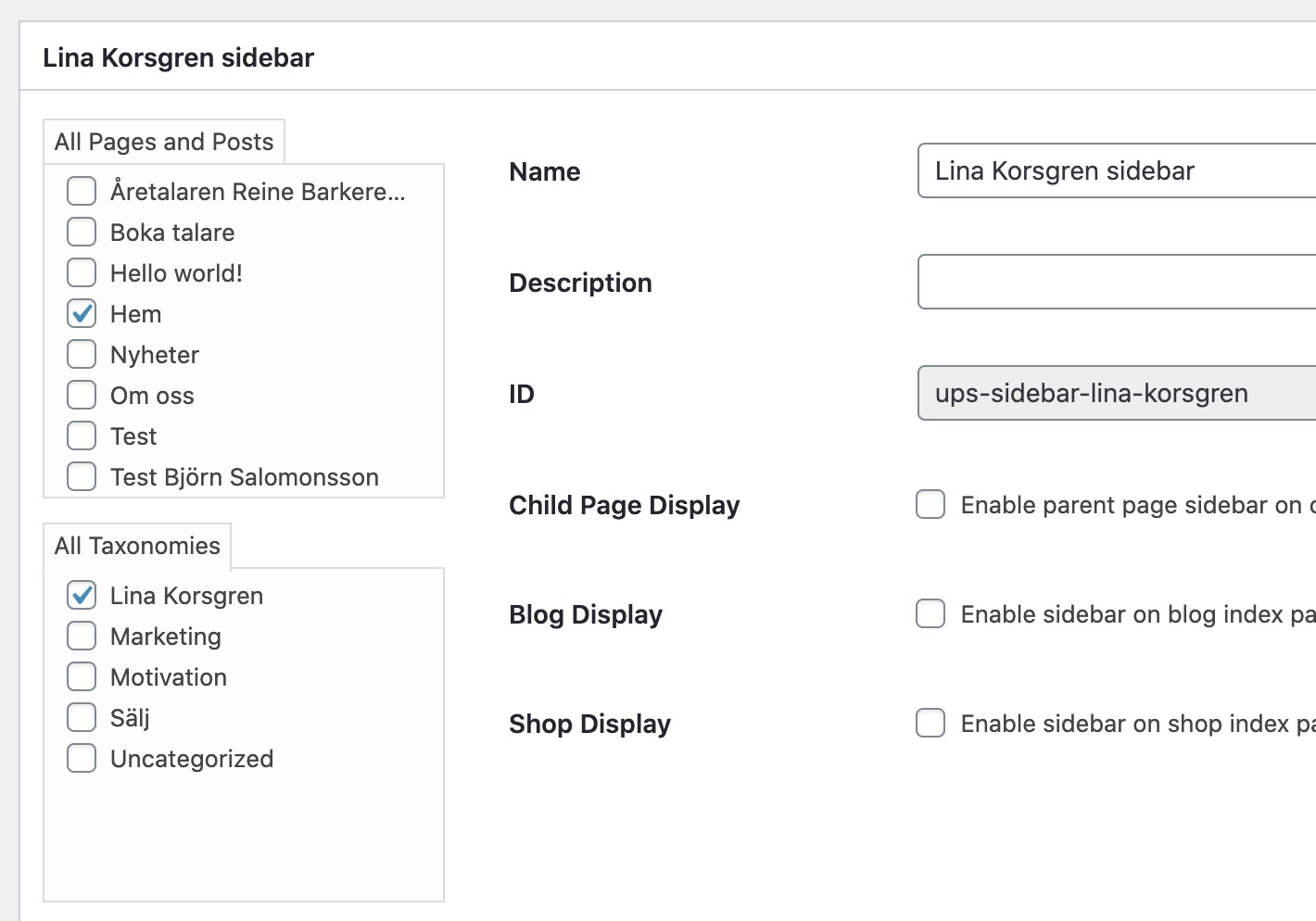The height and width of the screenshot is (921, 1316).
Task: Toggle the Test page checkbox
Action: coord(82,435)
